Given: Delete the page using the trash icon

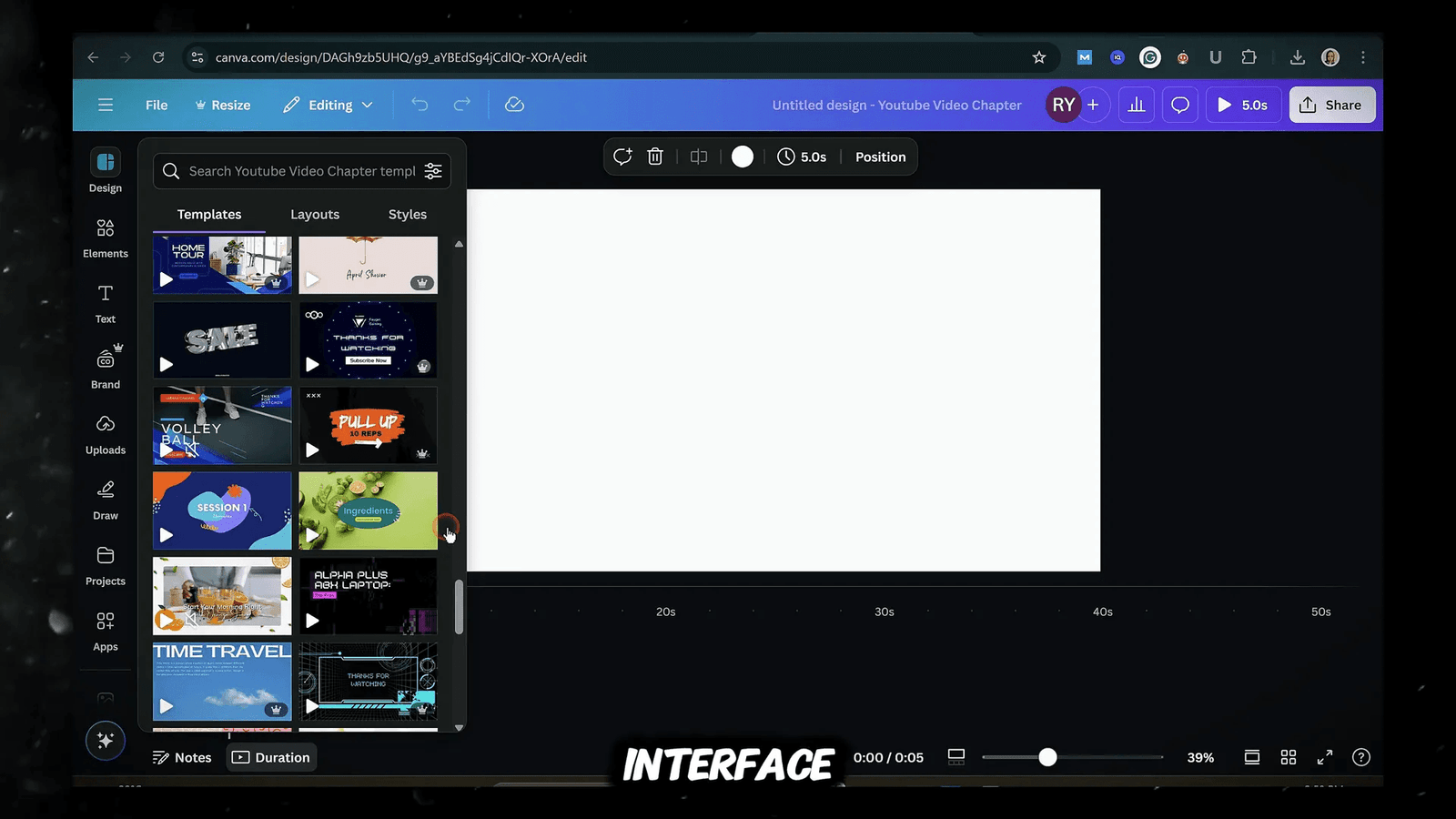Looking at the screenshot, I should point(655,157).
